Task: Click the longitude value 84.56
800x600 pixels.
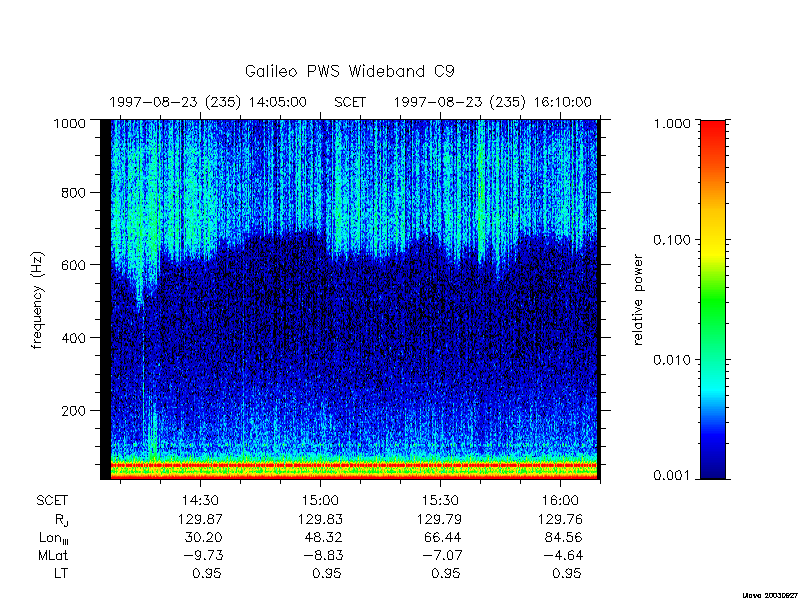Action: tap(563, 537)
